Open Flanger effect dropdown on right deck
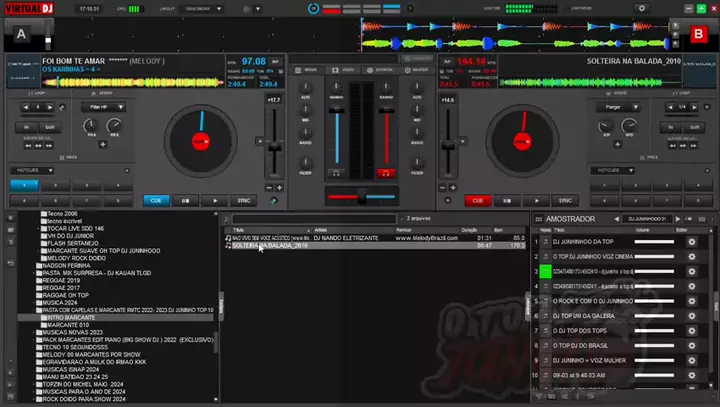This screenshot has width=720, height=407. [x=618, y=107]
